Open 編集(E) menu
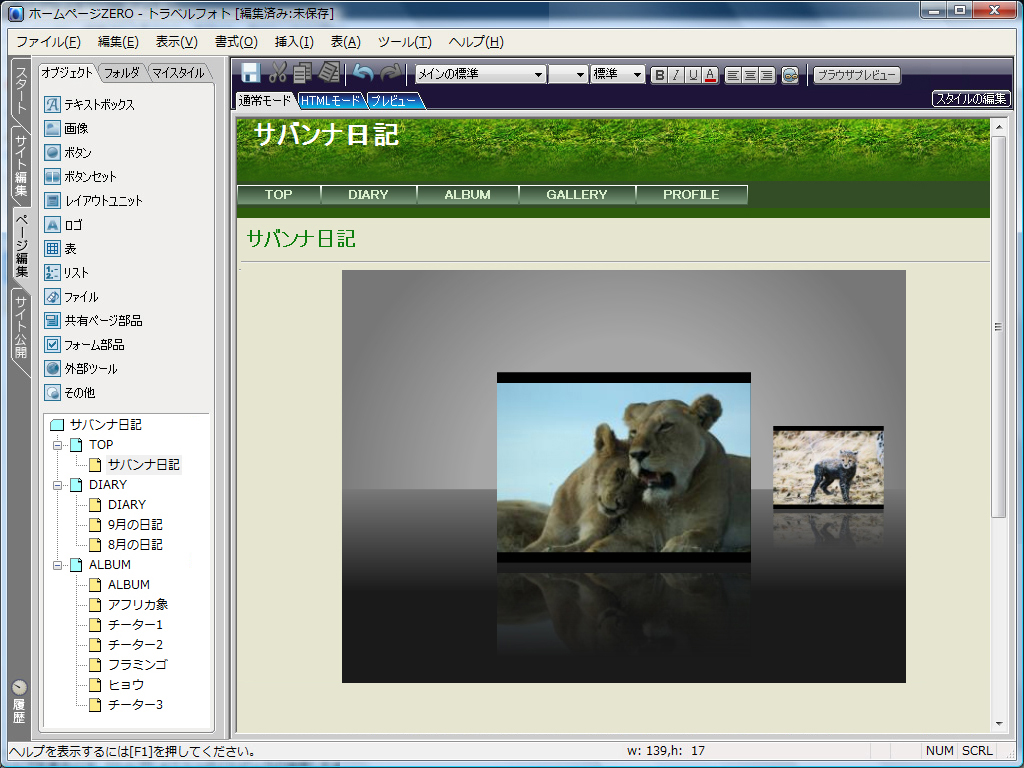Screen dimensions: 1024x768 [x=118, y=42]
